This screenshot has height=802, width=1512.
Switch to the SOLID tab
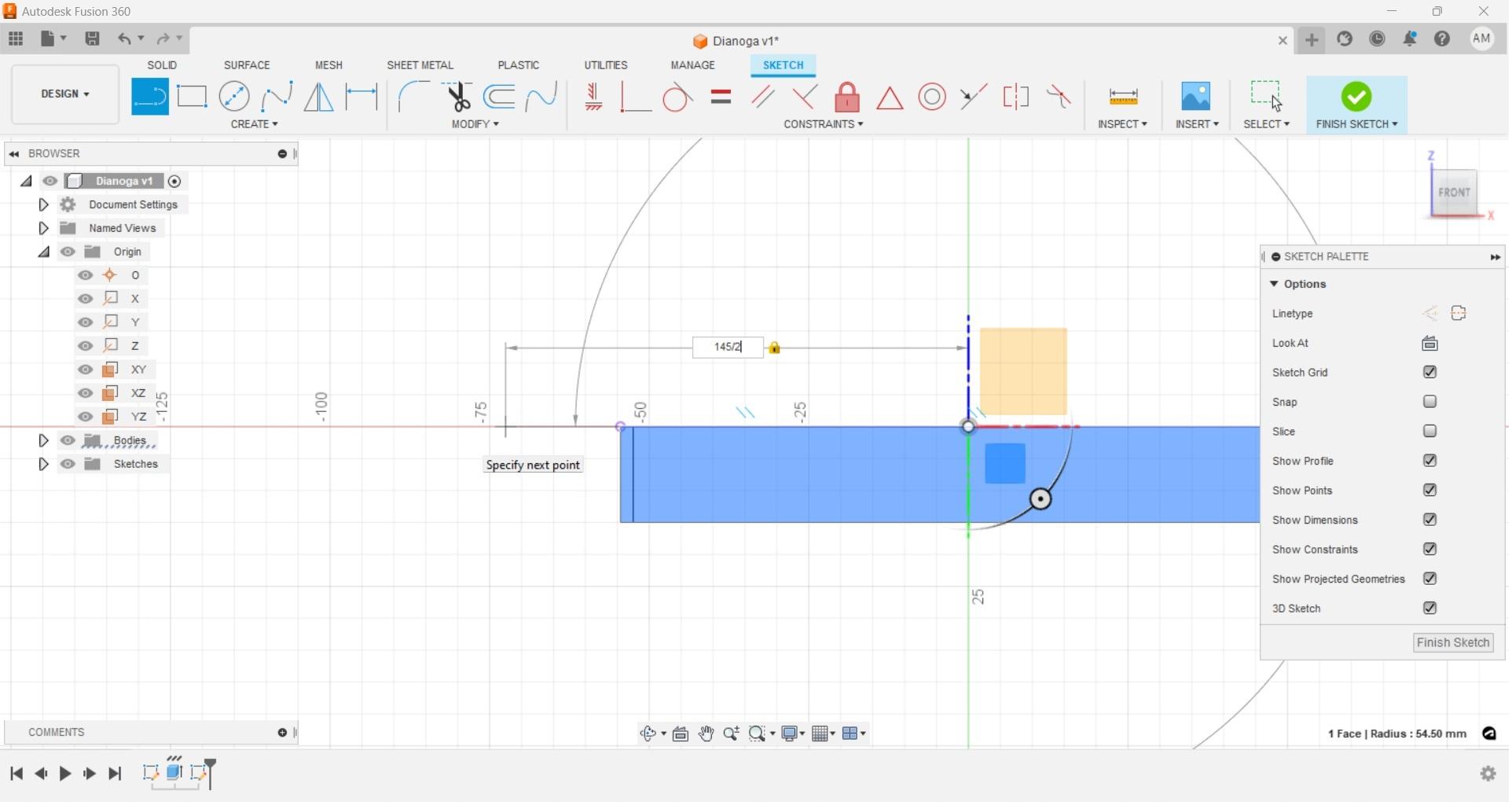[x=162, y=65]
